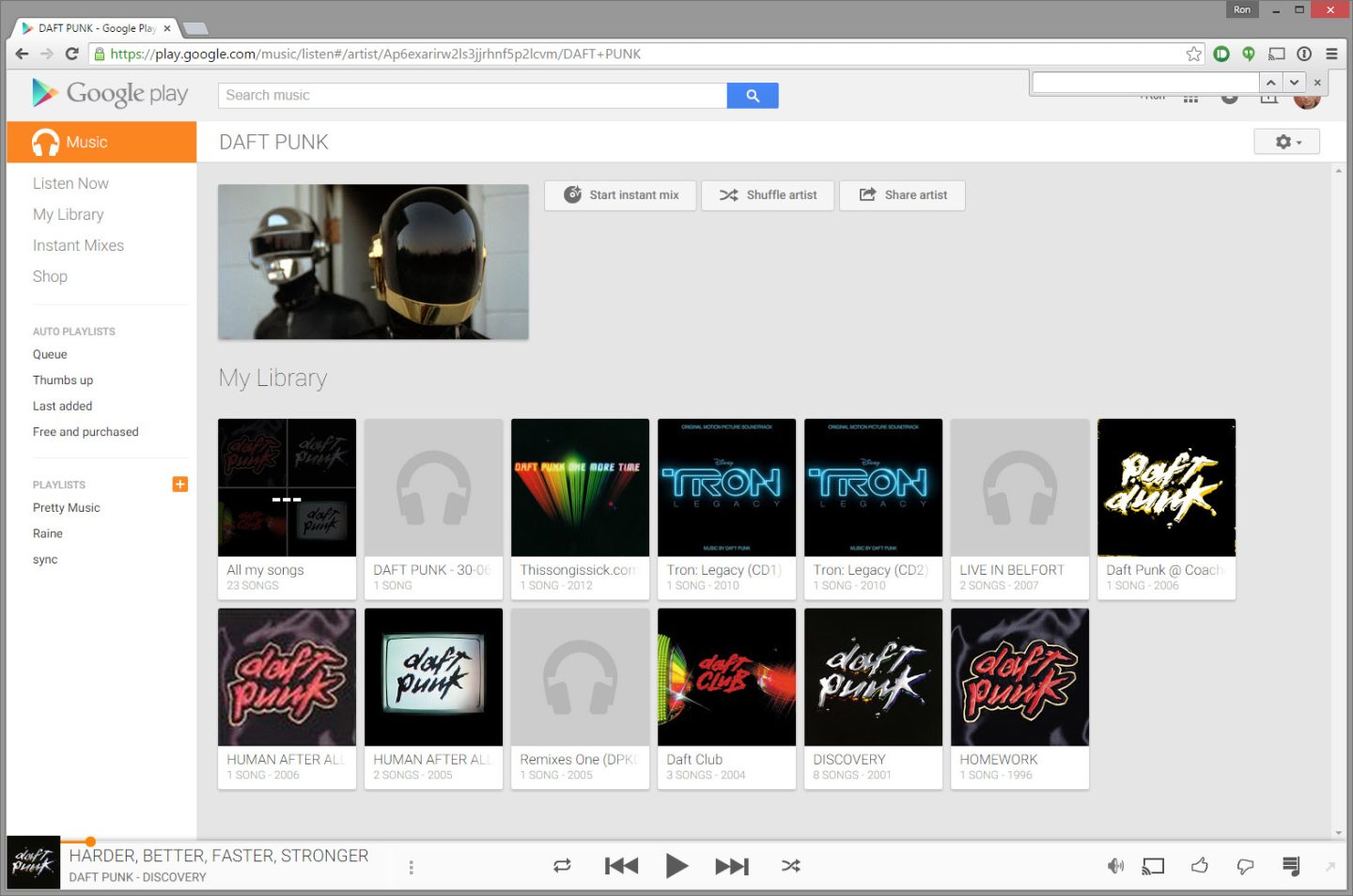Viewport: 1353px width, 896px height.
Task: Reload the page in Chrome
Action: click(x=71, y=54)
